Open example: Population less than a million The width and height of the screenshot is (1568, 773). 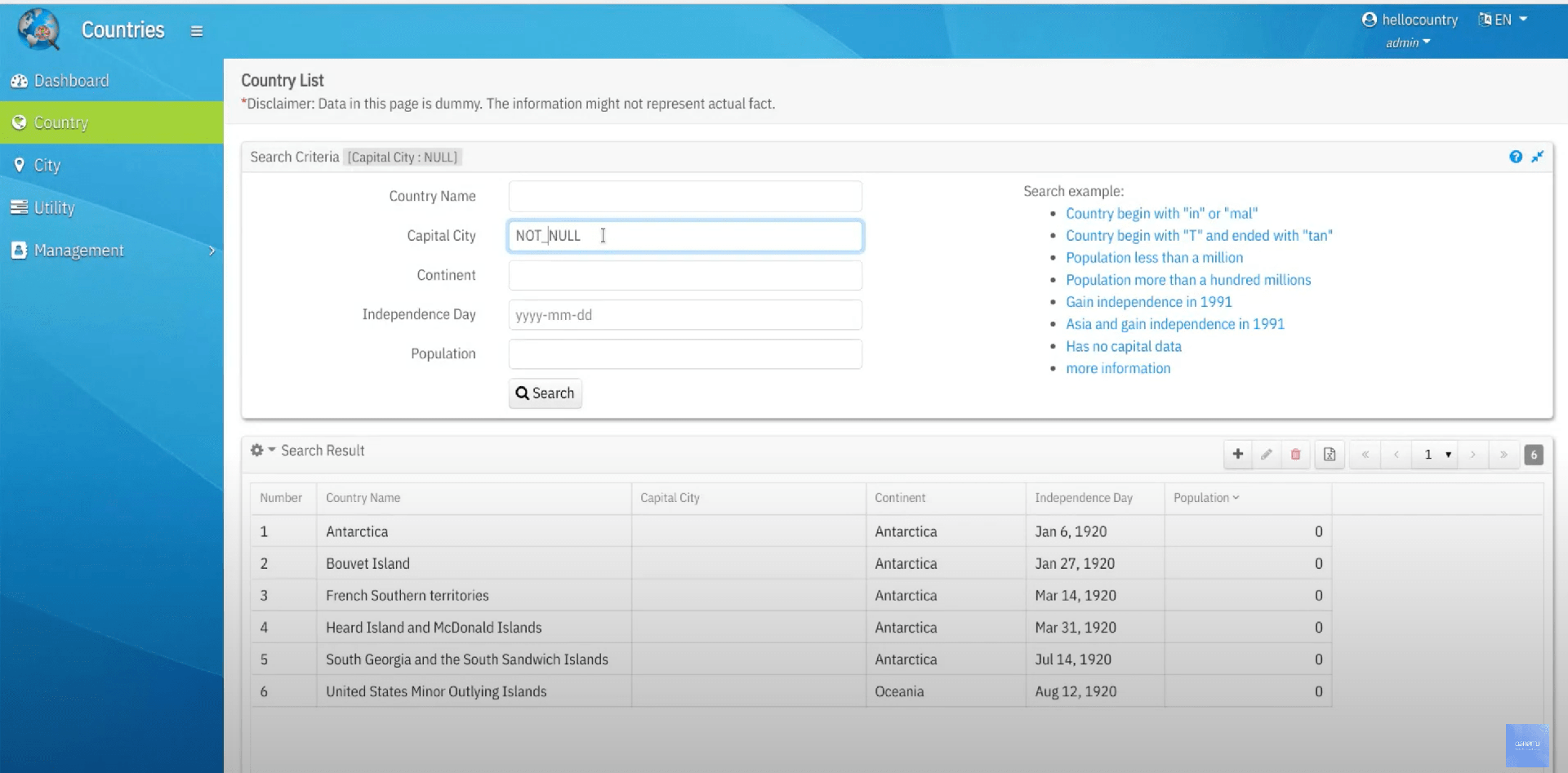1154,257
